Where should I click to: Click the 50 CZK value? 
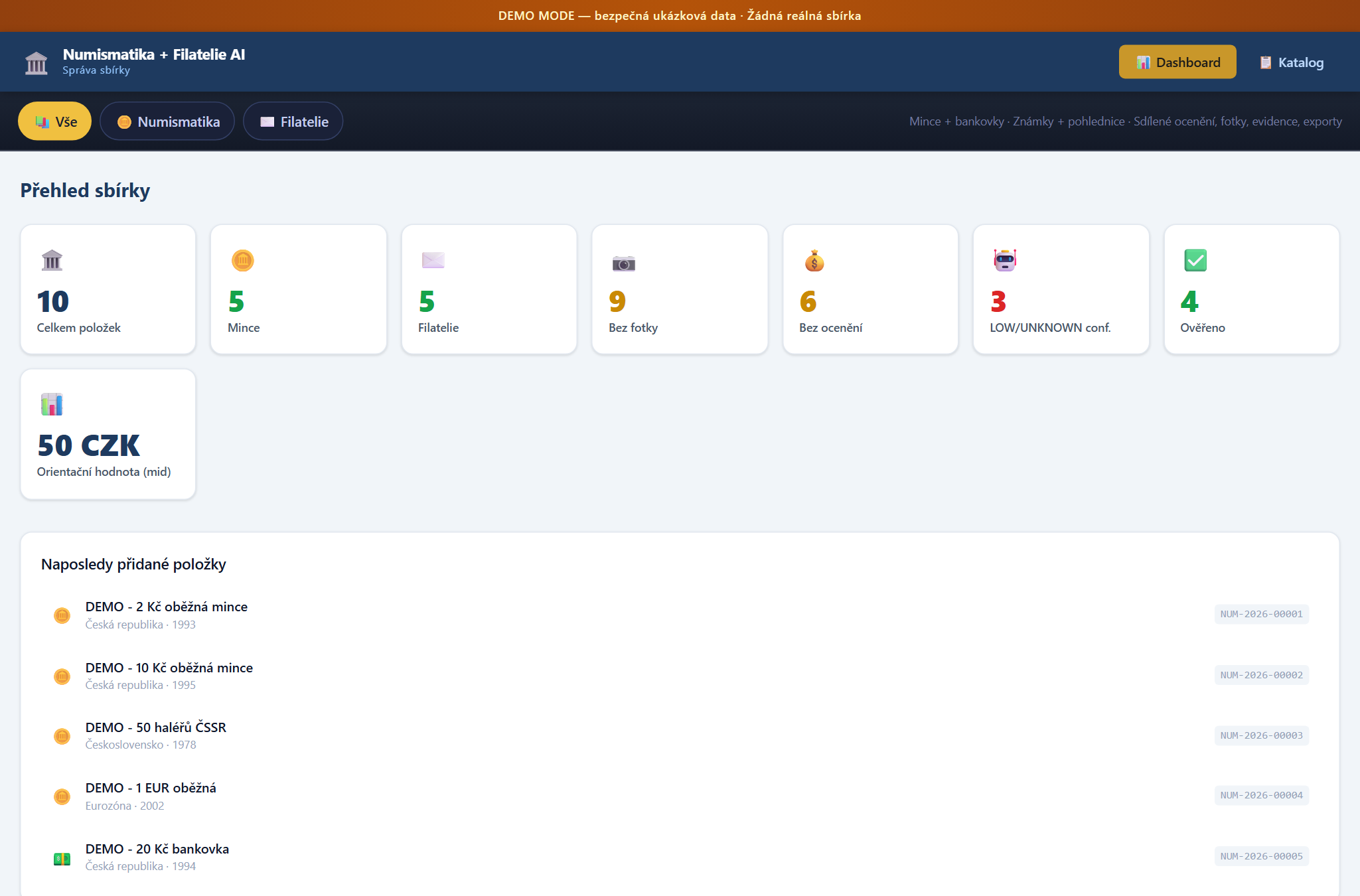tap(89, 445)
